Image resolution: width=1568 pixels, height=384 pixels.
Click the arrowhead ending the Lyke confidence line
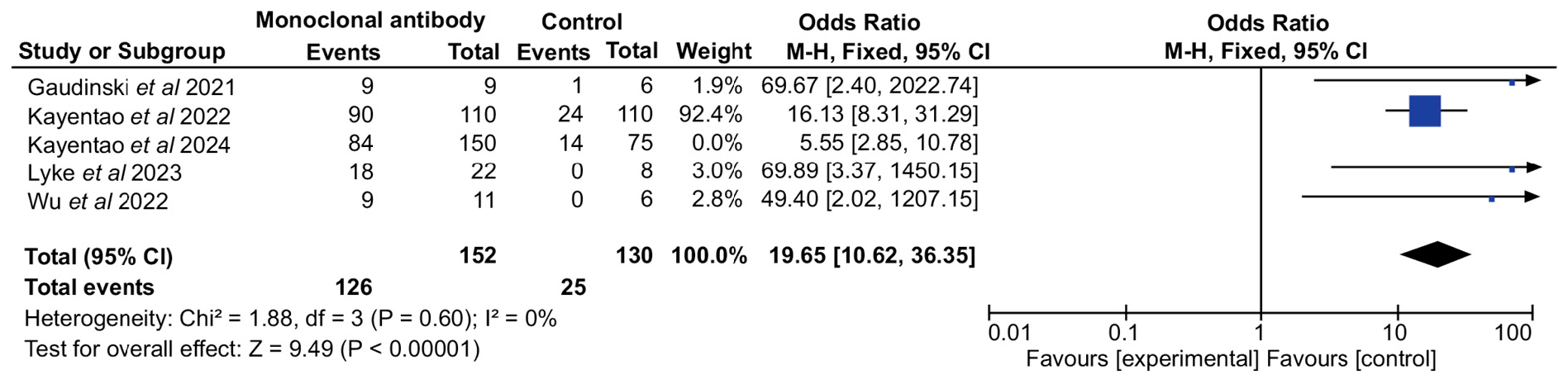(x=1533, y=168)
